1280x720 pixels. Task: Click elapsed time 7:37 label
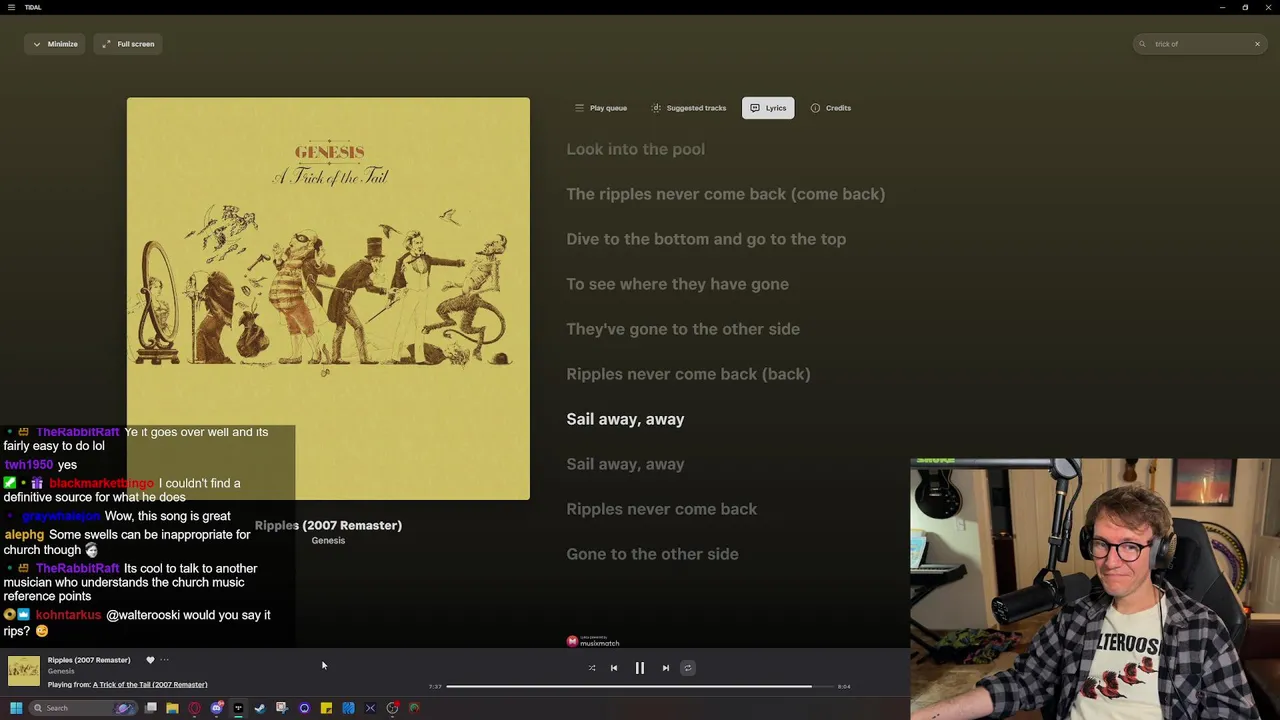[x=435, y=687]
